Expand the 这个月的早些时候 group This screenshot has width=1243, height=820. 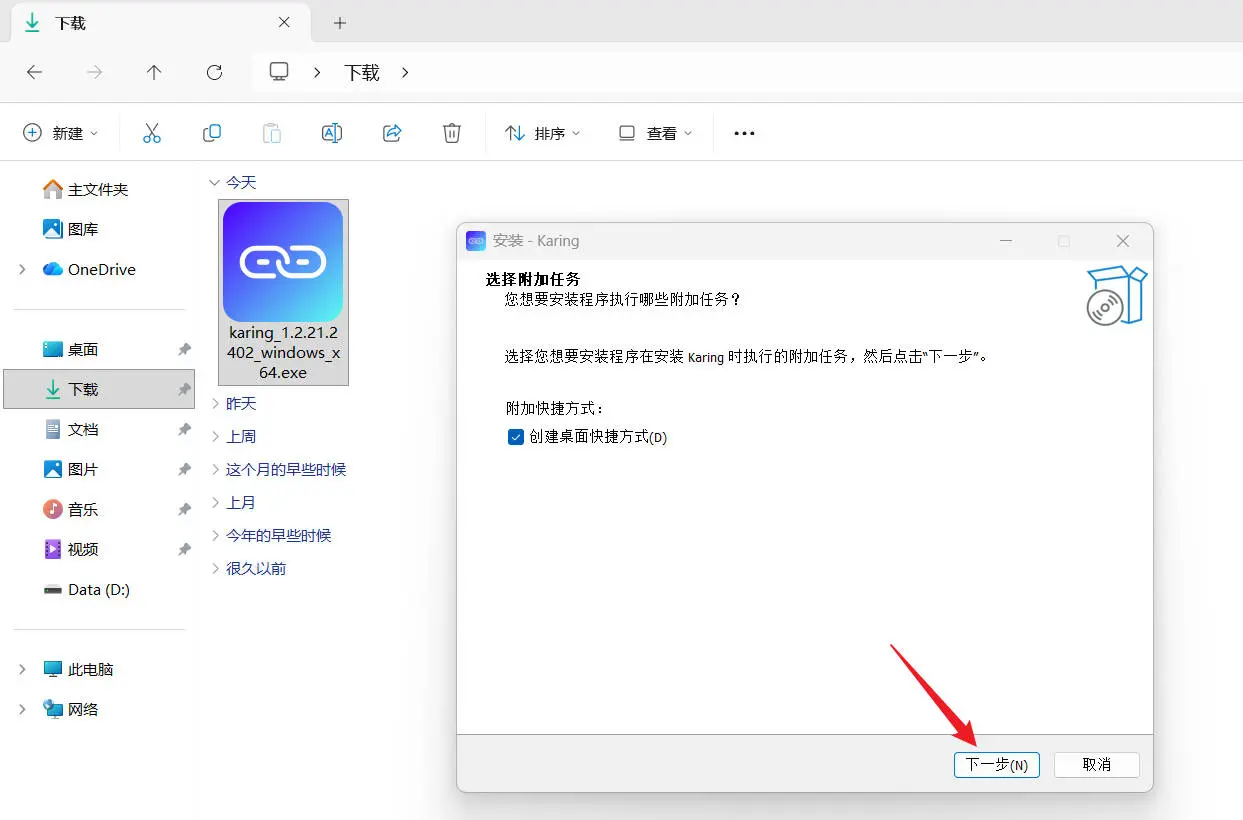coord(215,469)
